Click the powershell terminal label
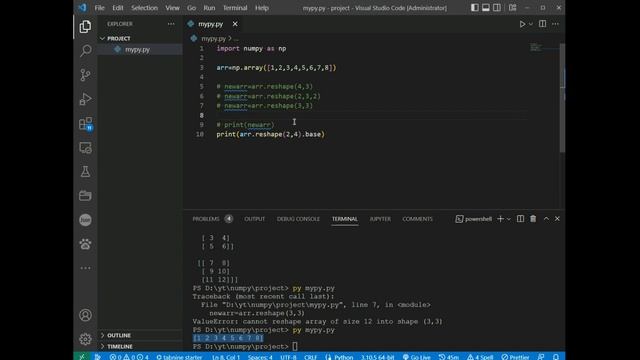 [474, 219]
